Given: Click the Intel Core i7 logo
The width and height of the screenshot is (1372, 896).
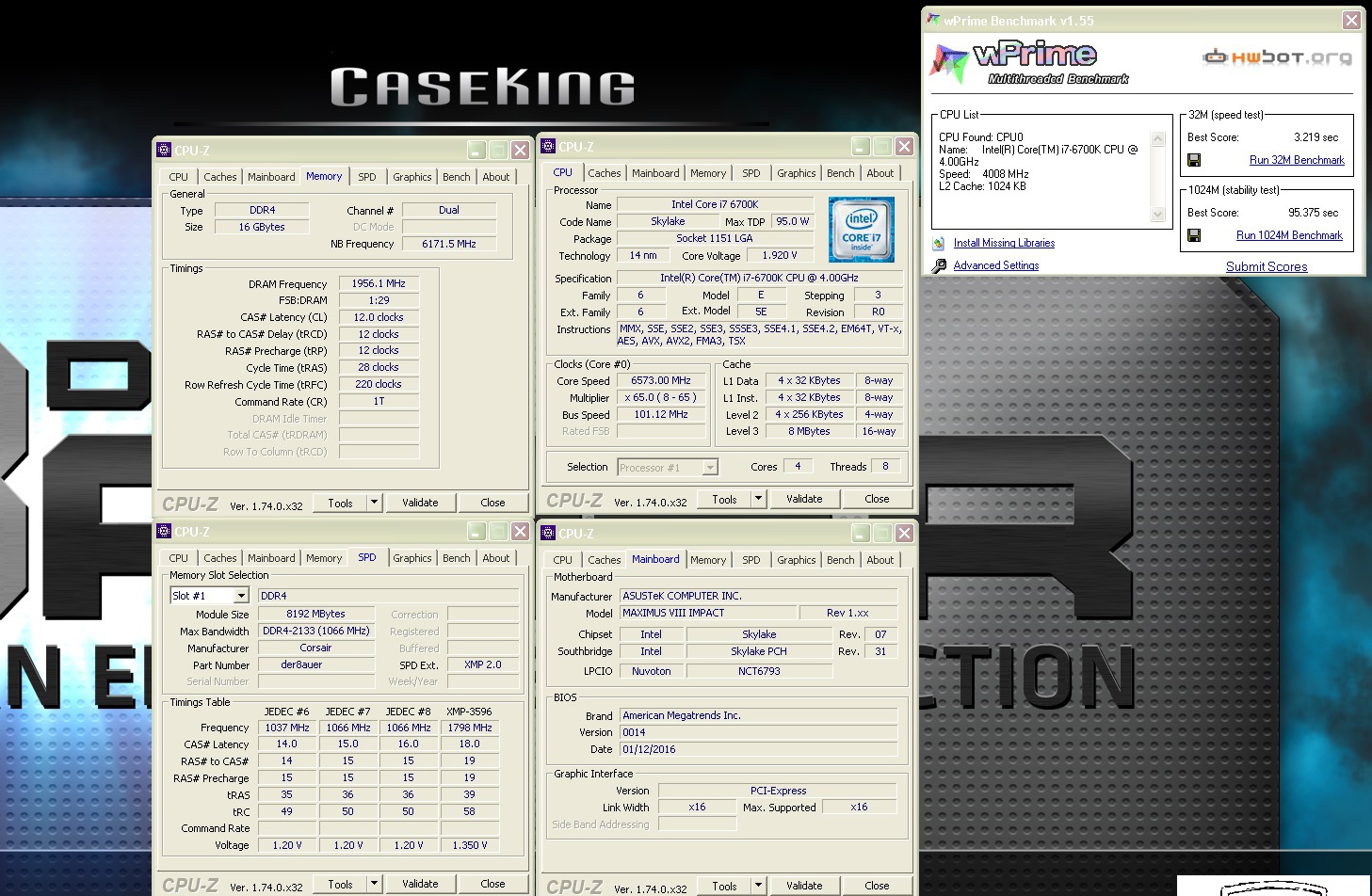Looking at the screenshot, I should click(861, 229).
